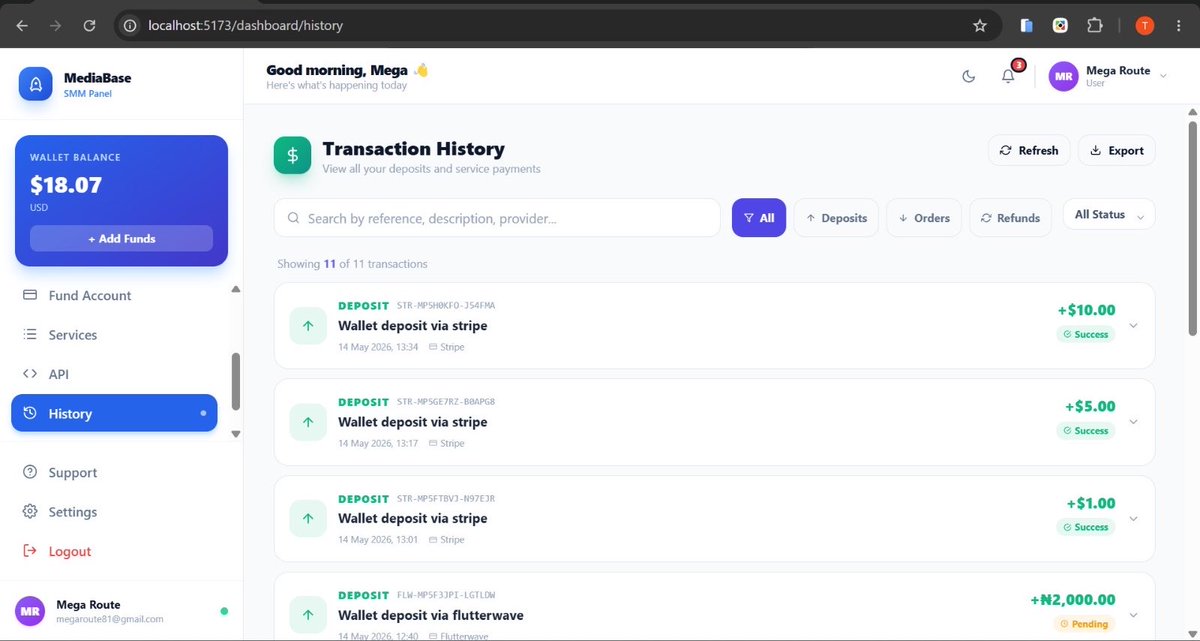Click the Export button
Screen dimensions: 1200x641
tap(1116, 150)
